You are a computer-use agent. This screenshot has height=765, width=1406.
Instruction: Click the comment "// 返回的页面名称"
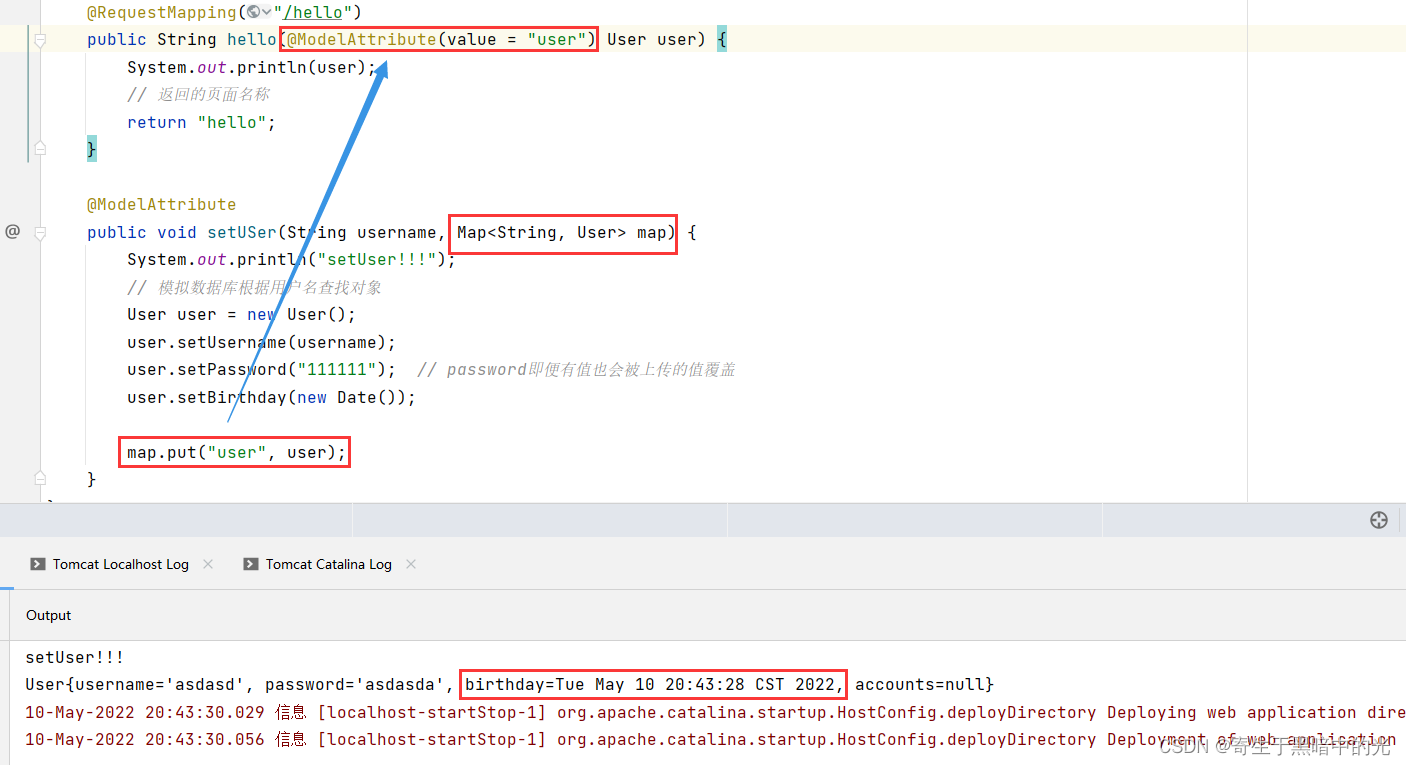pyautogui.click(x=198, y=95)
